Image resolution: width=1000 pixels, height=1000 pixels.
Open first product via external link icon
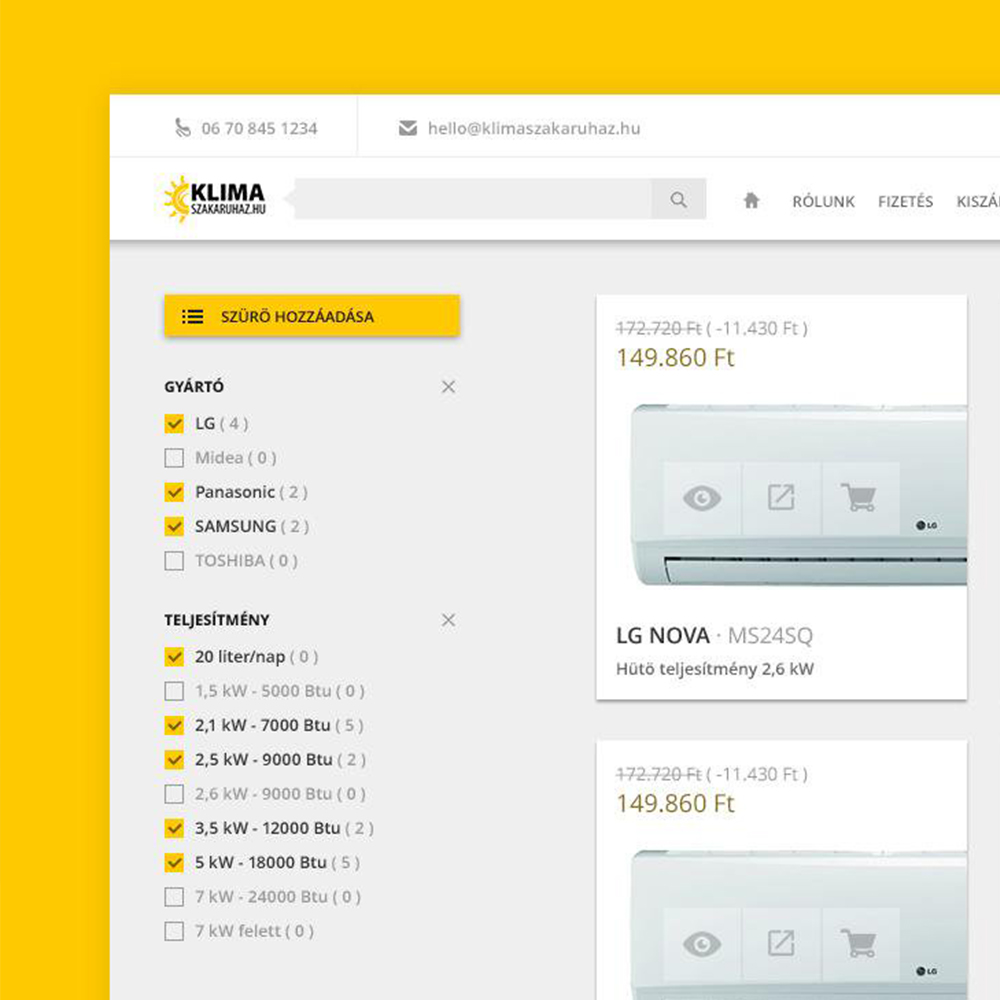(781, 498)
